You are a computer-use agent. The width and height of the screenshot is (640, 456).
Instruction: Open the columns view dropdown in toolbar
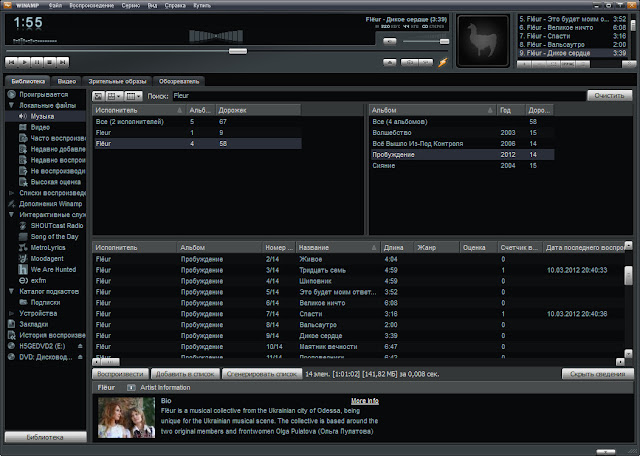tap(133, 96)
